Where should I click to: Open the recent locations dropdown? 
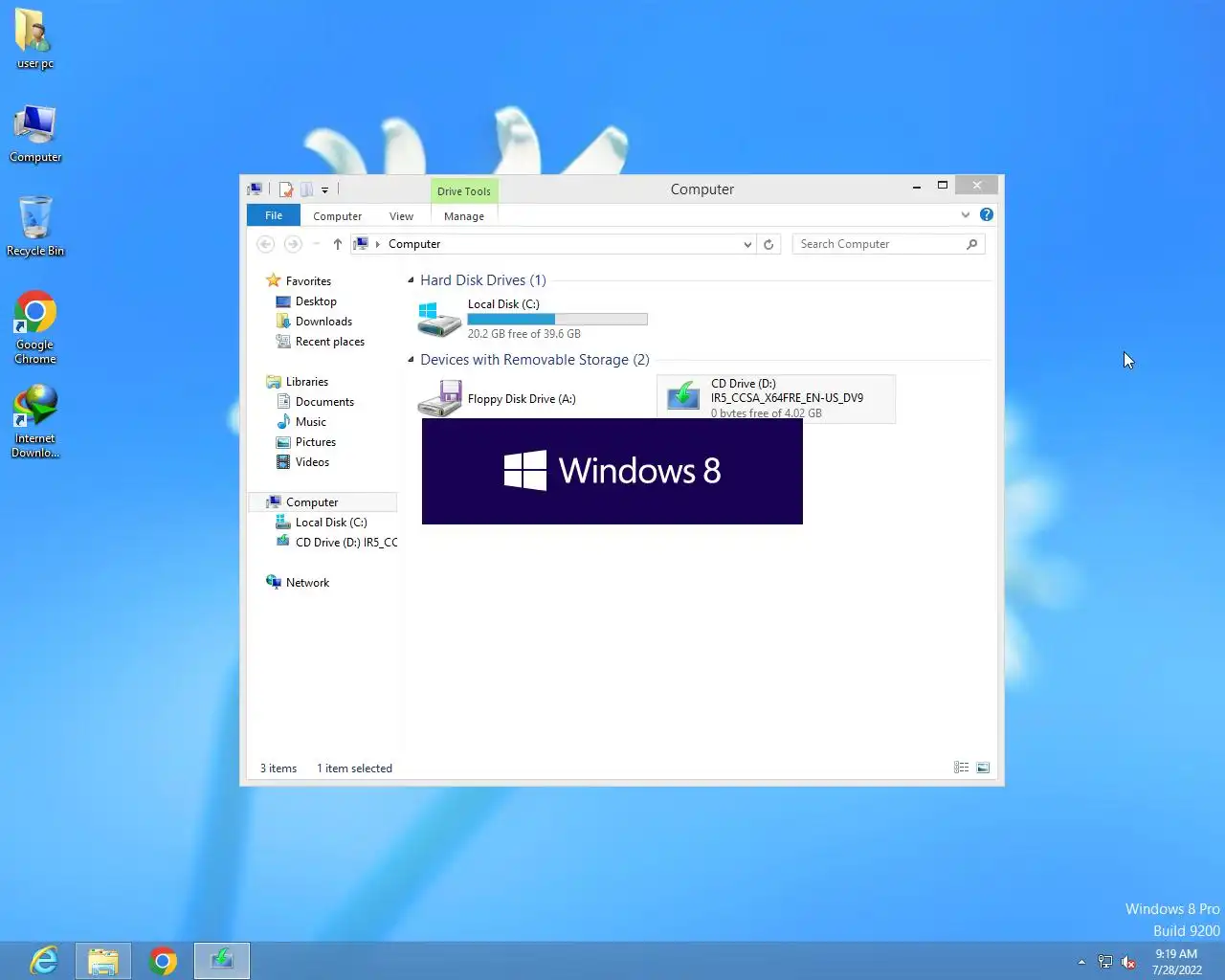(316, 244)
